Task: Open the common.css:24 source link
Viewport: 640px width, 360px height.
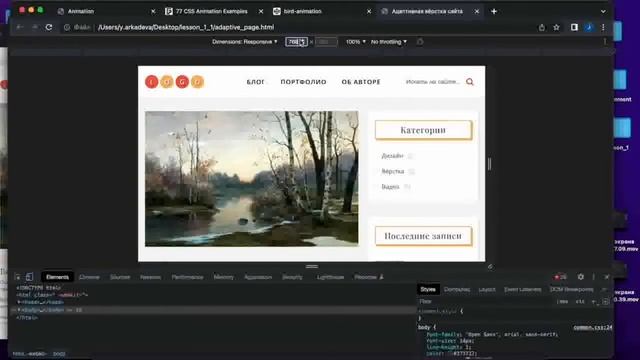Action: coord(593,327)
